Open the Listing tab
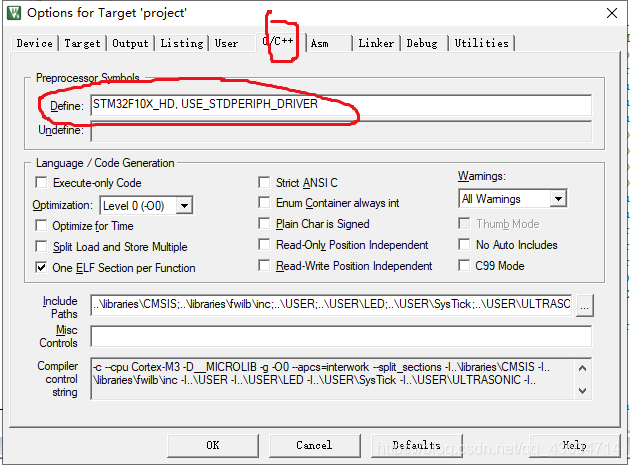630x467 pixels. coord(182,43)
